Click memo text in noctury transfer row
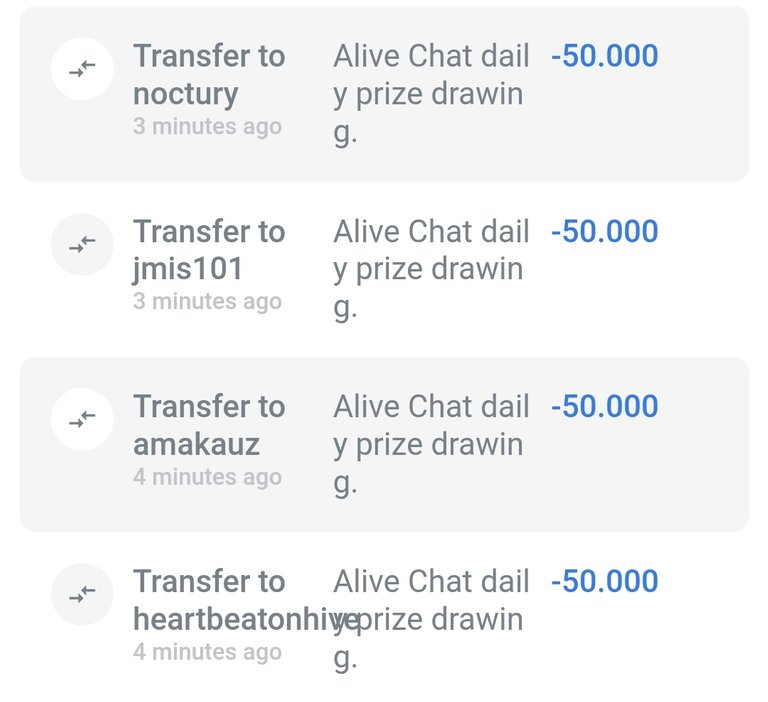Screen dimensions: 768x702 tap(431, 94)
